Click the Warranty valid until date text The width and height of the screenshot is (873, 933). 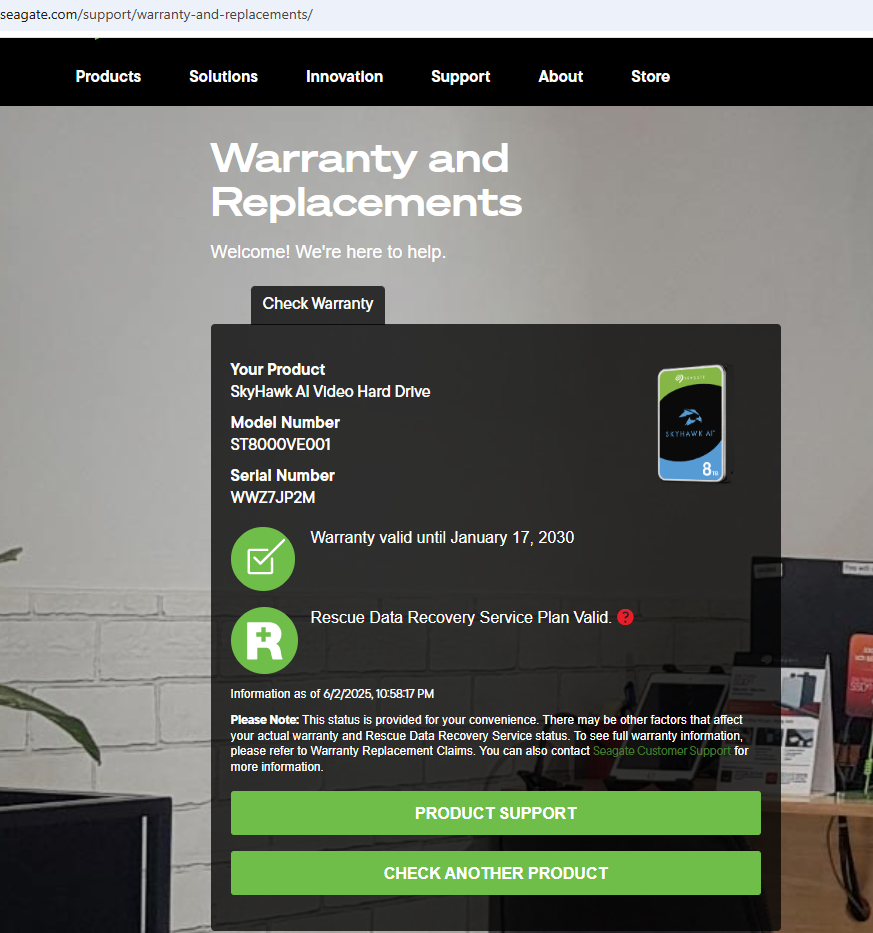pos(442,537)
